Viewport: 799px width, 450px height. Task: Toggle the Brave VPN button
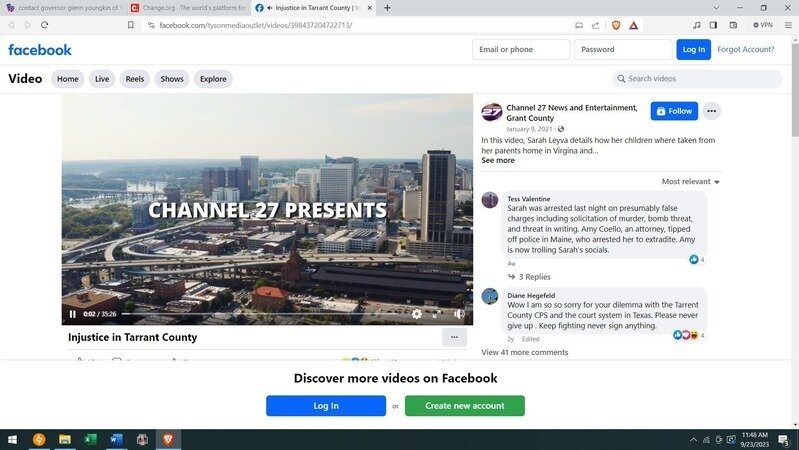[x=765, y=25]
